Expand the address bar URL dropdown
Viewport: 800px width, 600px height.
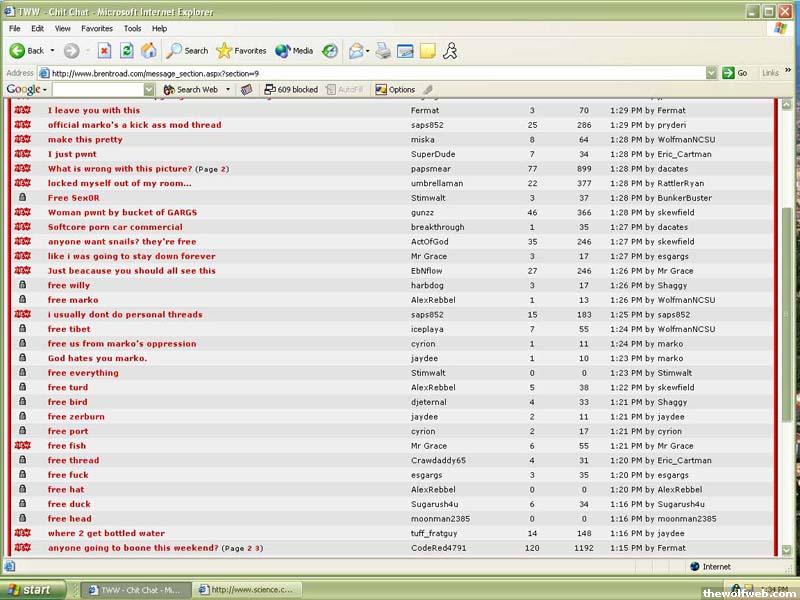point(712,73)
